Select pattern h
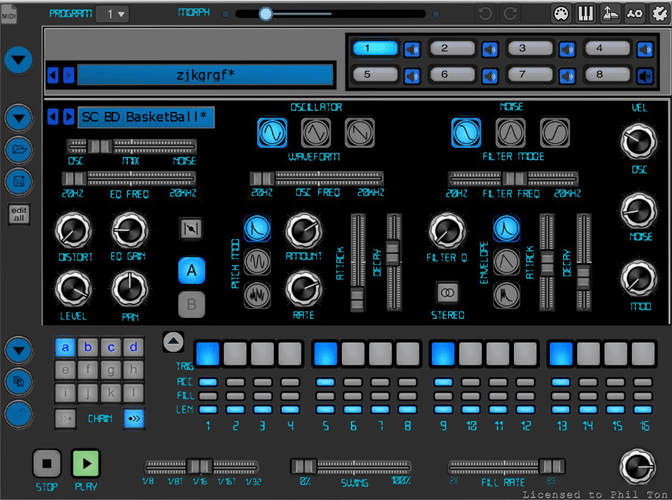The image size is (672, 500). [x=133, y=370]
